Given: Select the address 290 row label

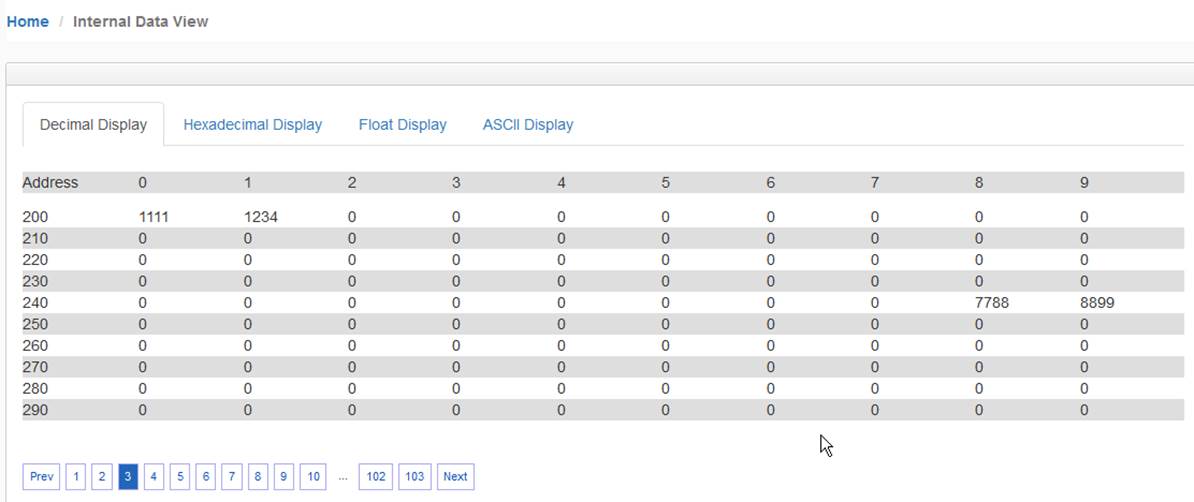Looking at the screenshot, I should click(34, 411).
